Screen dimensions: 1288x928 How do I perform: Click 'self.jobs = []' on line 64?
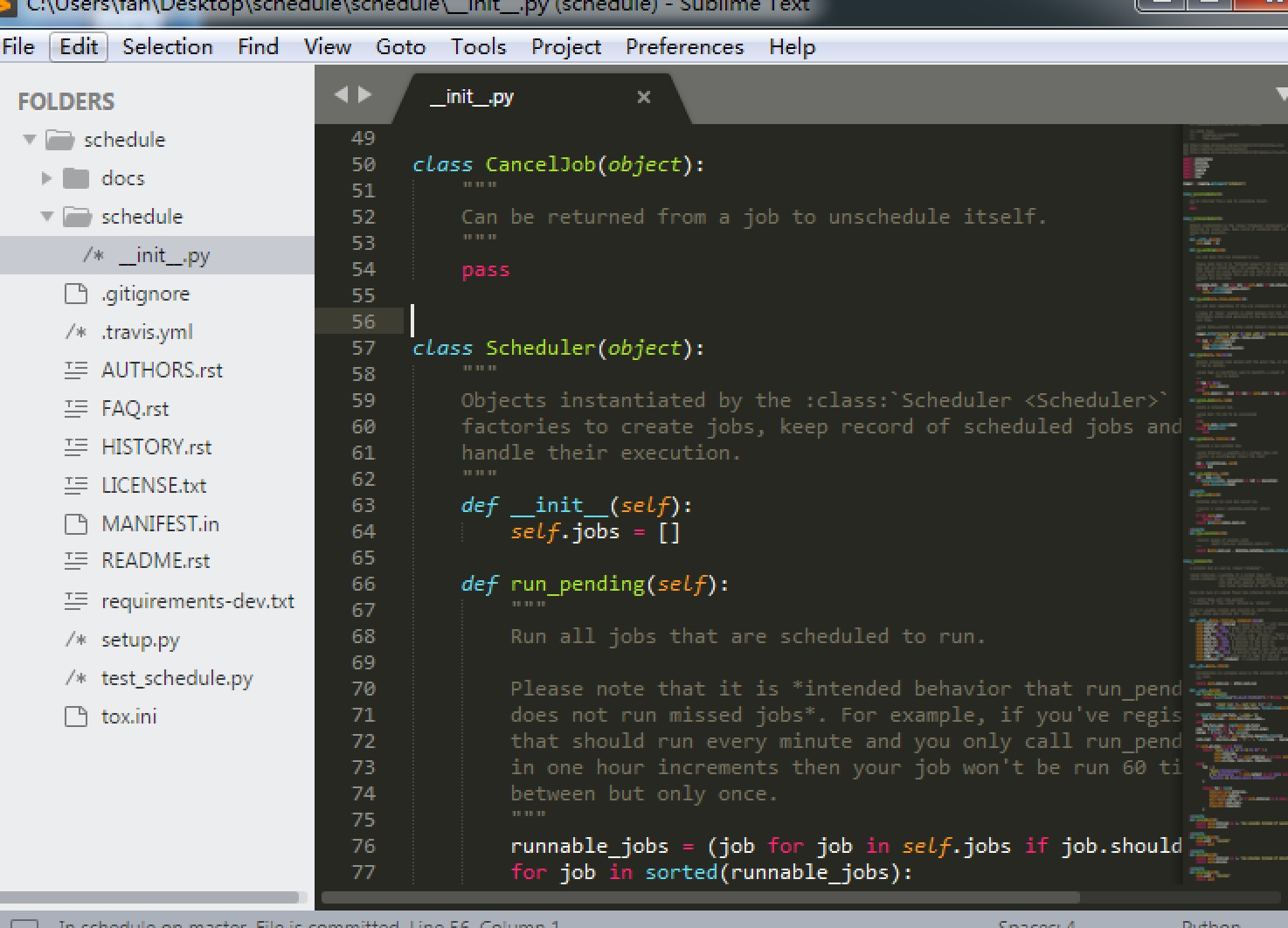tap(595, 531)
